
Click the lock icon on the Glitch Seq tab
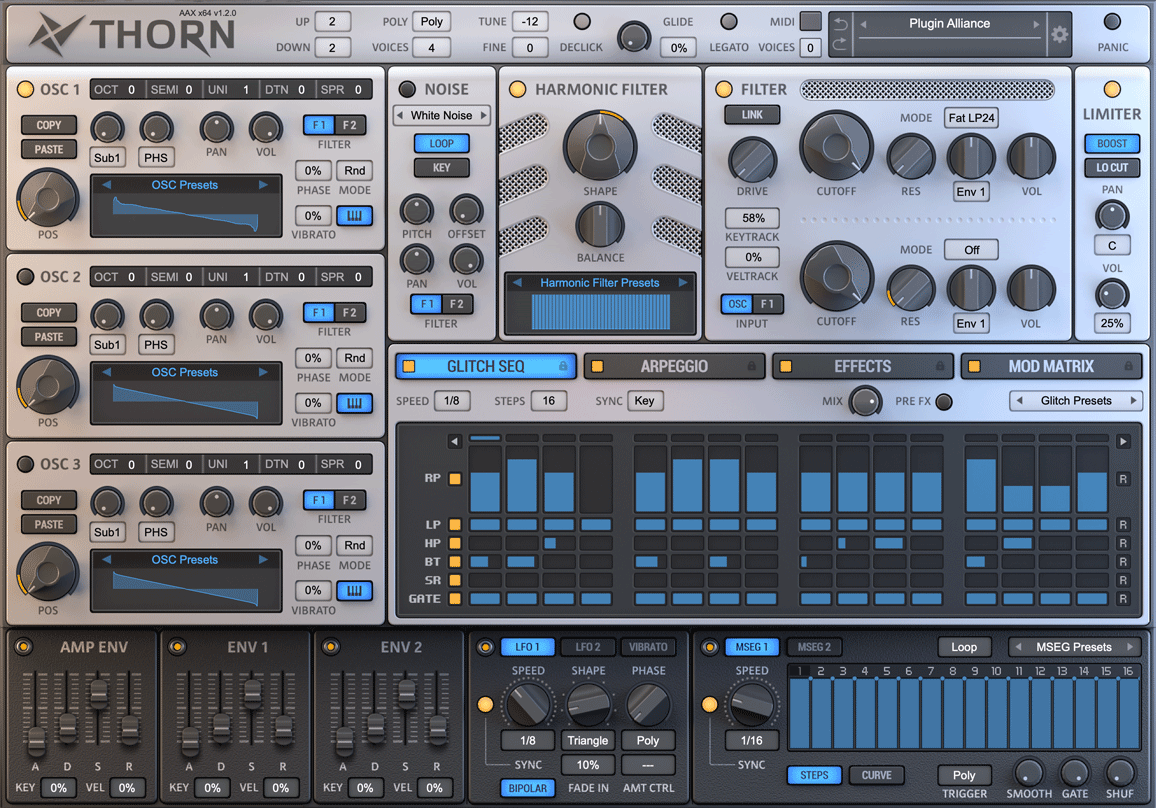[x=563, y=366]
